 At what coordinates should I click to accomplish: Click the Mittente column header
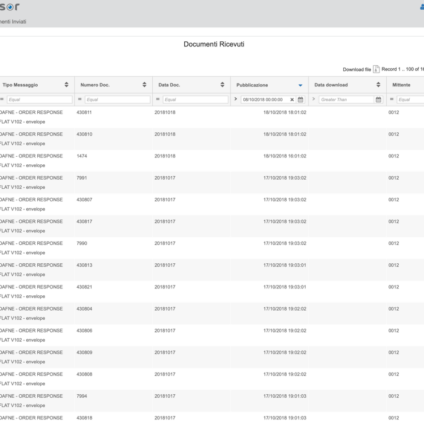click(x=401, y=85)
